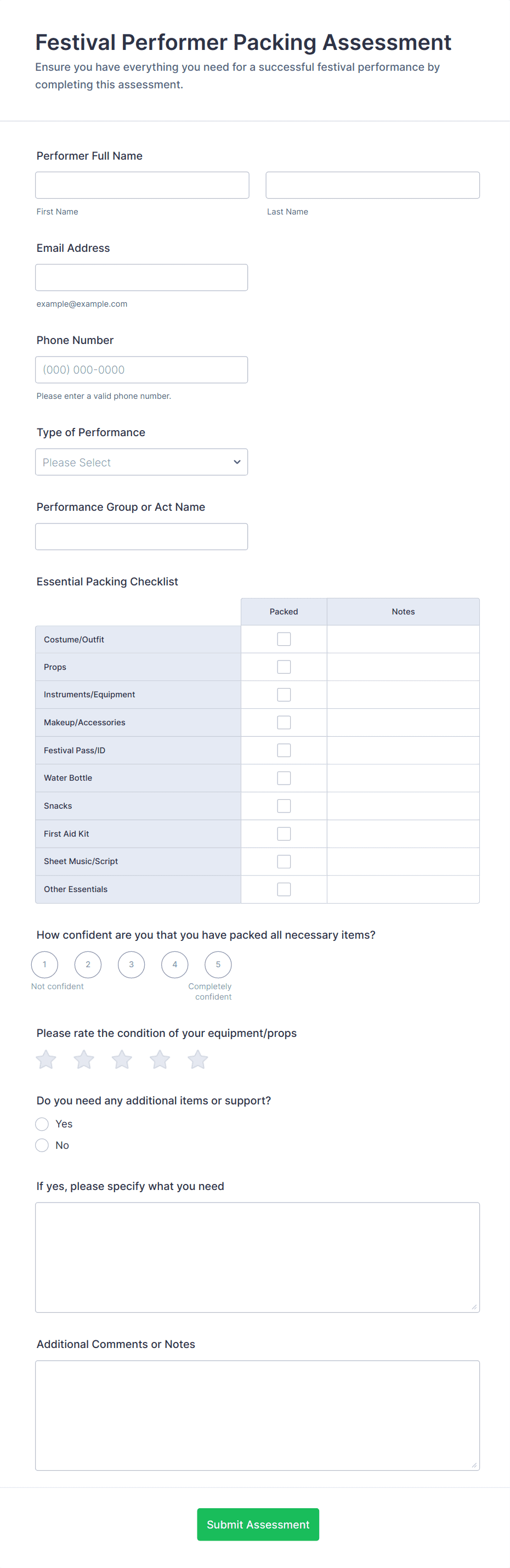Select the third star rating

pyautogui.click(x=122, y=1059)
